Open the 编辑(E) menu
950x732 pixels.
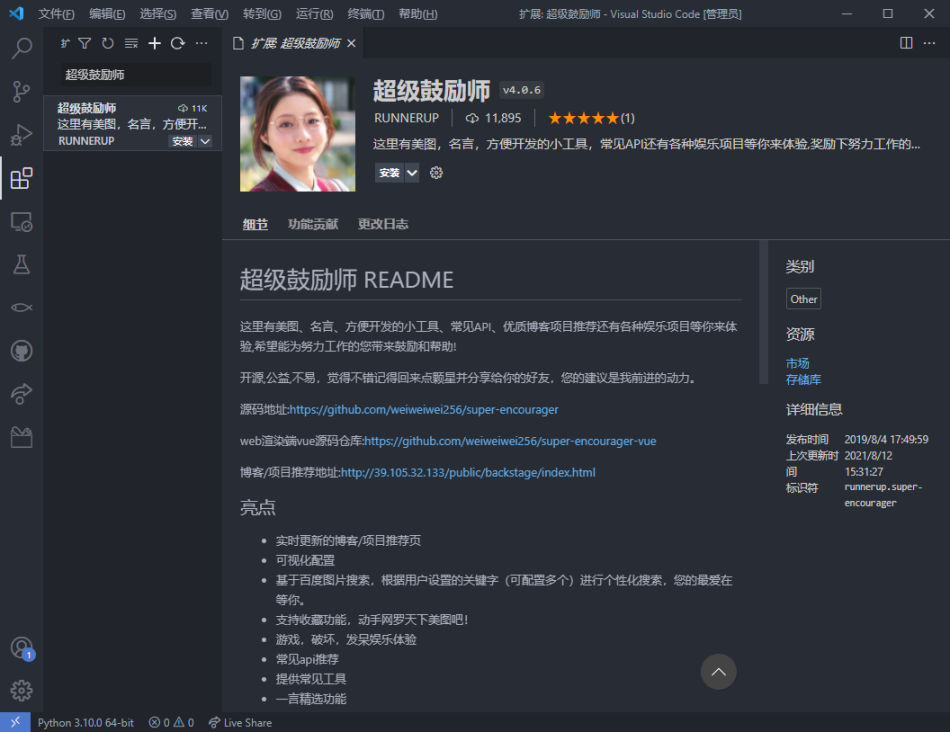[x=107, y=14]
